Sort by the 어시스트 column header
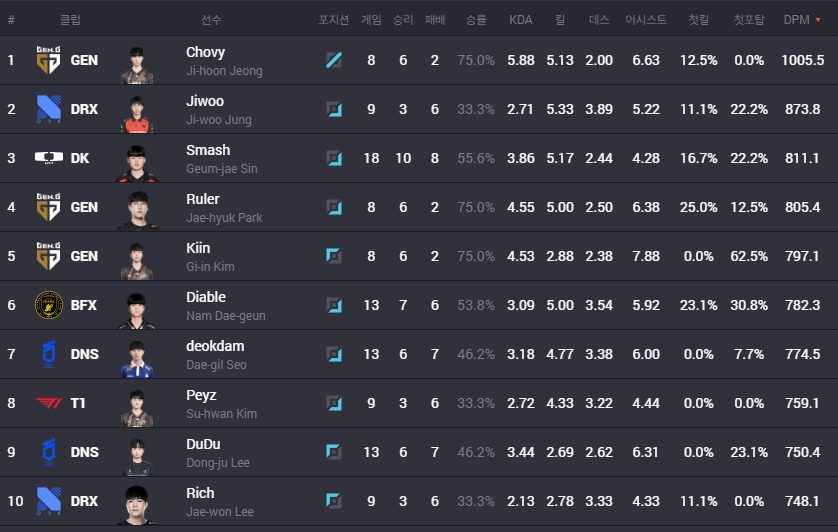 [646, 19]
